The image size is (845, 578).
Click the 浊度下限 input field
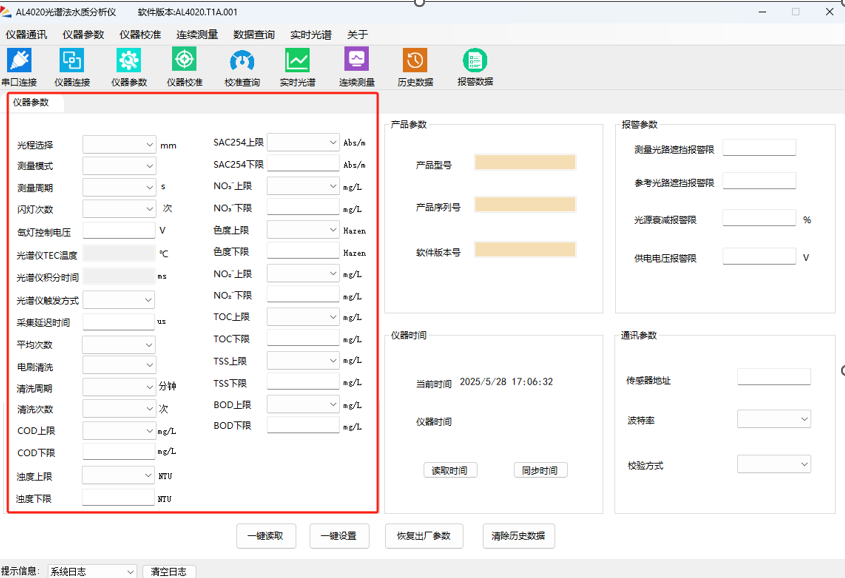(119, 498)
